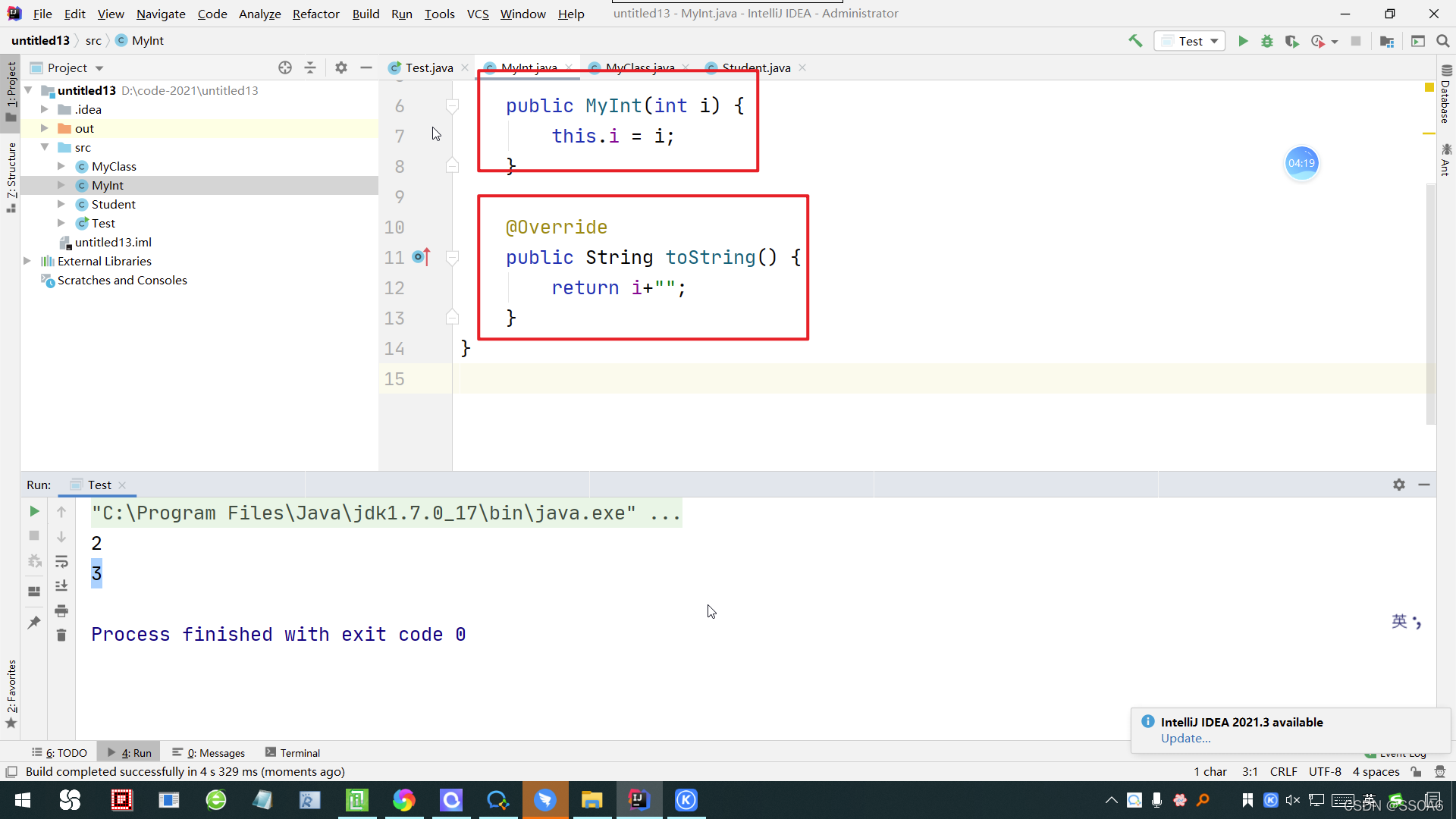Open the TODO tool window button

[59, 753]
